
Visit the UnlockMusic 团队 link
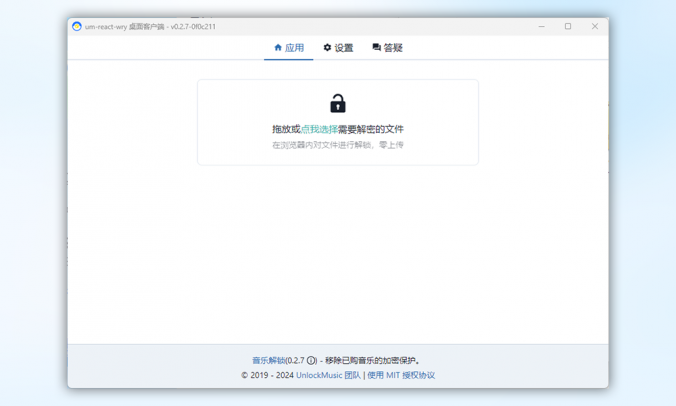point(328,375)
